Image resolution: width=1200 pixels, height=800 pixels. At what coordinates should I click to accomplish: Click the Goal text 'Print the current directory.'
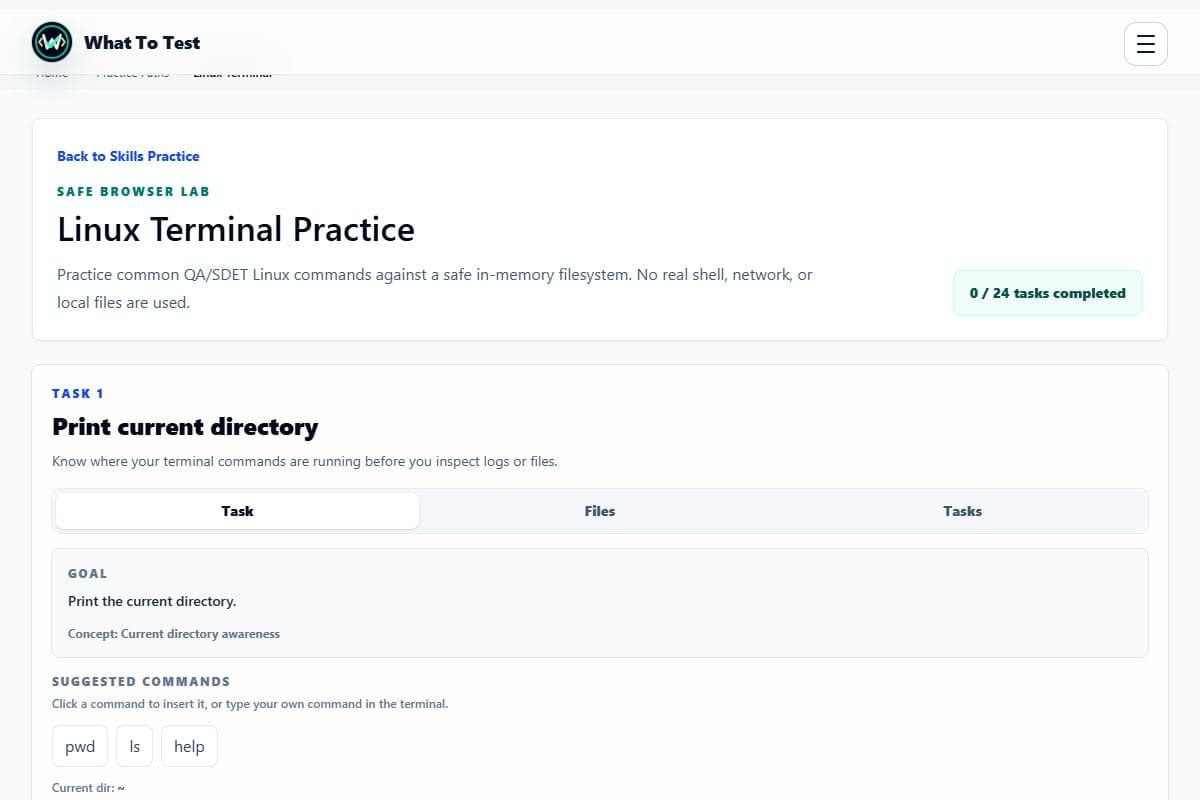click(x=152, y=601)
